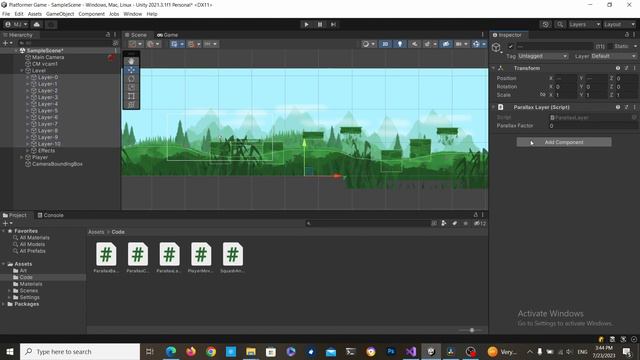Toggle the GameObject active checkbox in Inspector
Viewport: 640px width, 360px height.
click(x=511, y=47)
